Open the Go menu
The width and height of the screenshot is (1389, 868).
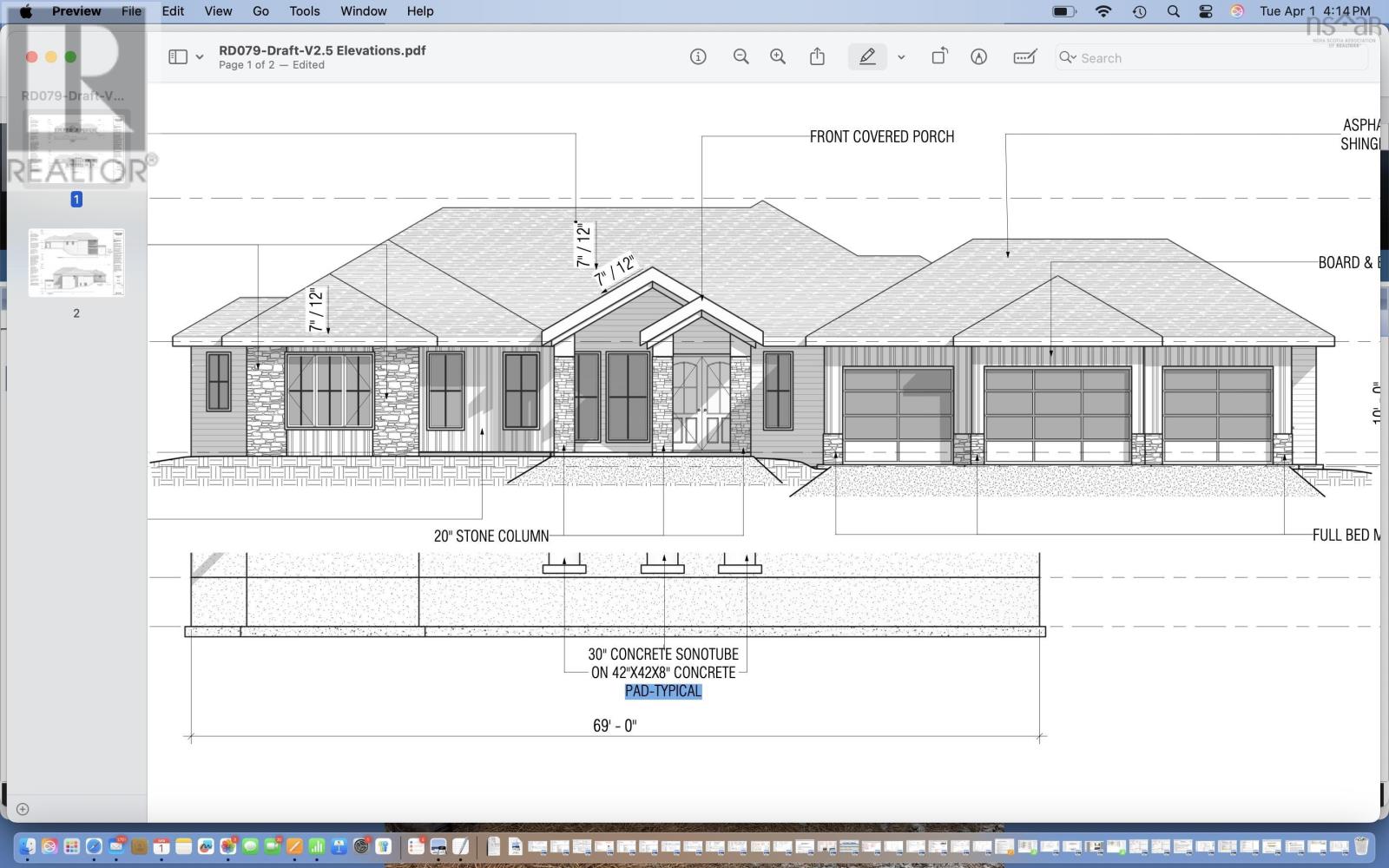(260, 11)
